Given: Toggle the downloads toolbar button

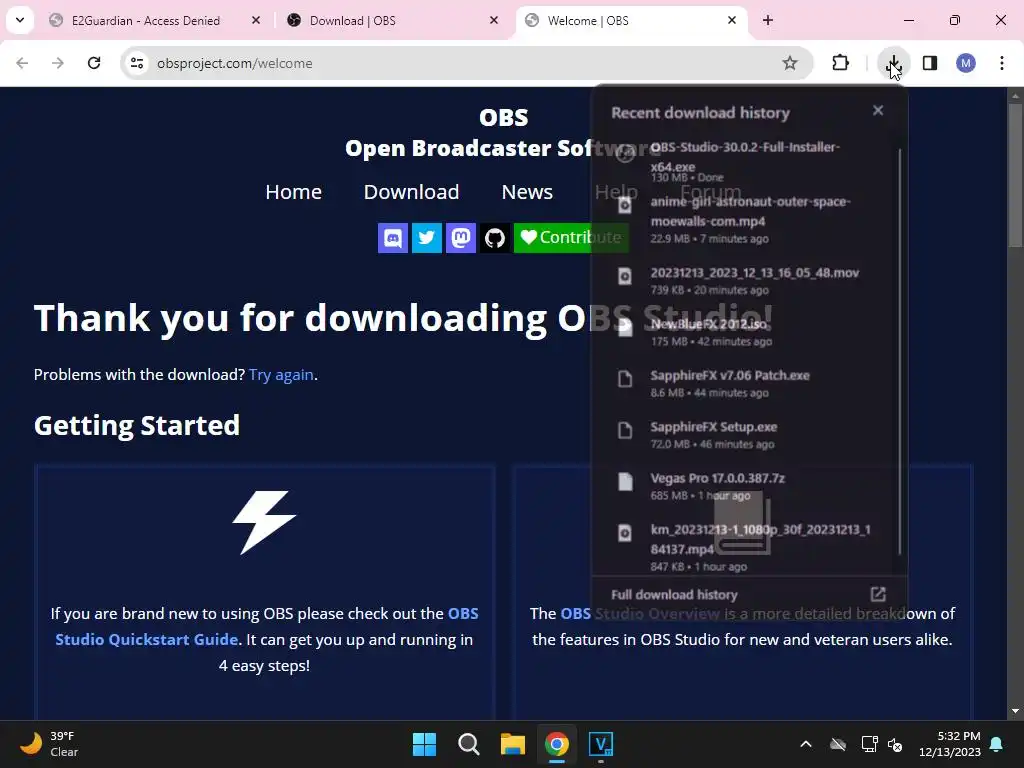Looking at the screenshot, I should 893,63.
